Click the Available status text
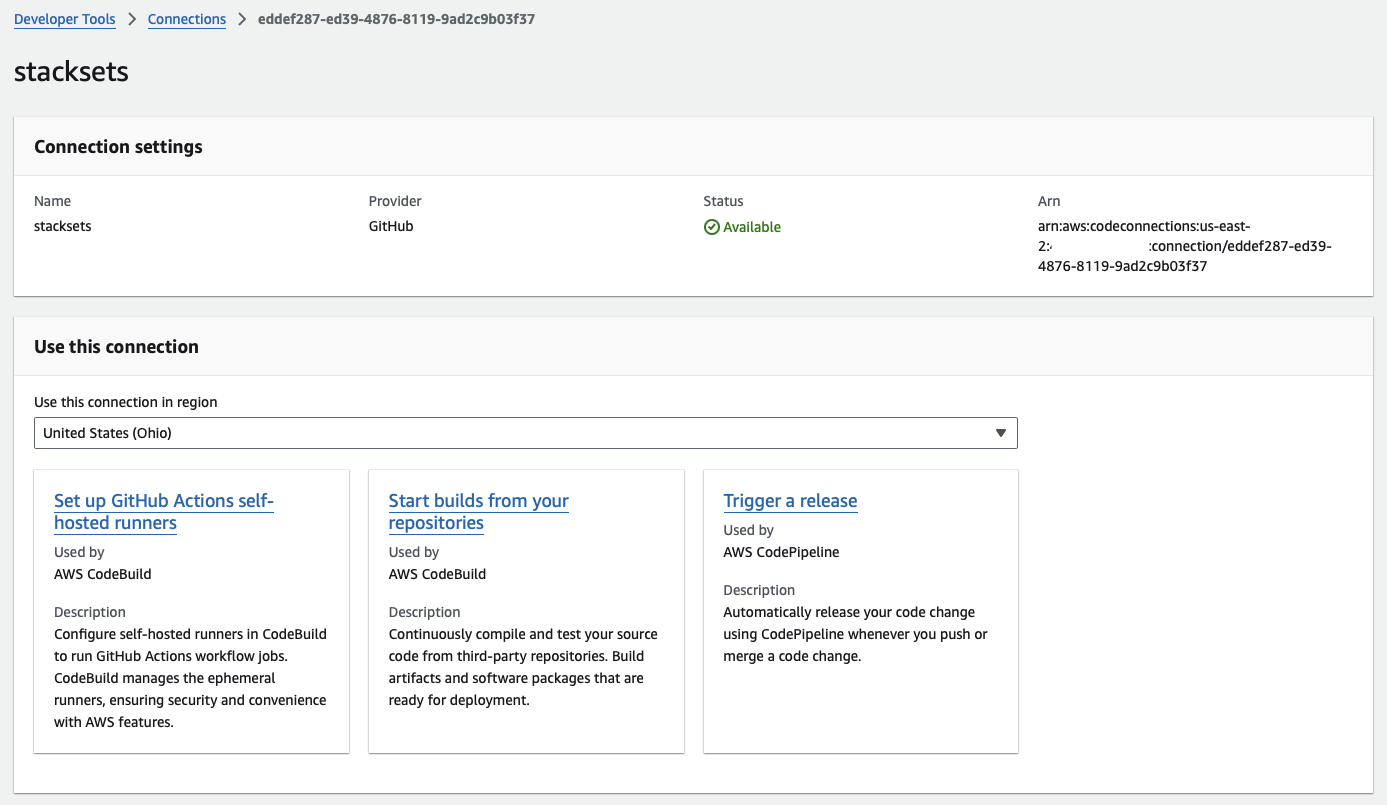Image resolution: width=1387 pixels, height=805 pixels. [752, 227]
